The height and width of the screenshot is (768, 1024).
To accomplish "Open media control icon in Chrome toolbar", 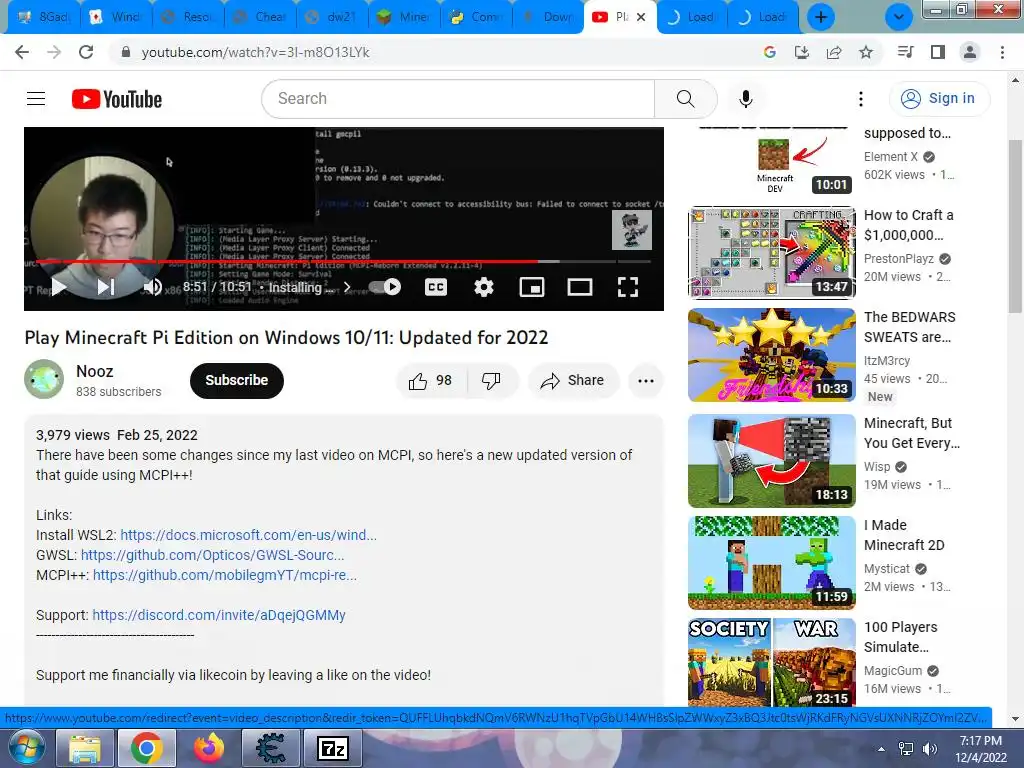I will click(x=905, y=52).
